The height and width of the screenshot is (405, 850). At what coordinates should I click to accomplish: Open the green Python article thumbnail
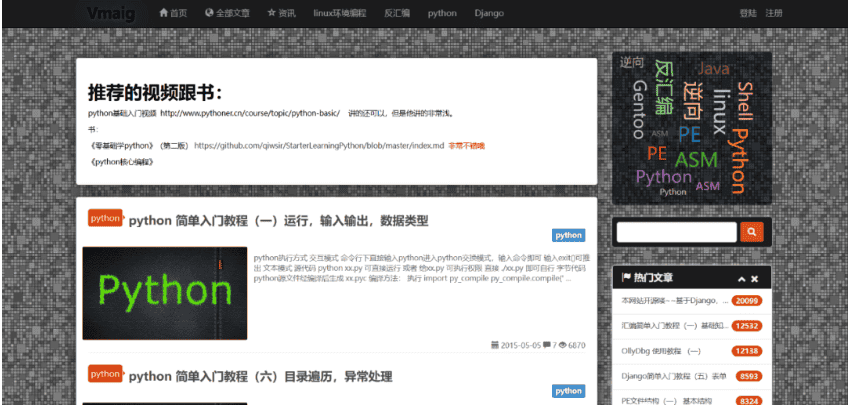(165, 293)
